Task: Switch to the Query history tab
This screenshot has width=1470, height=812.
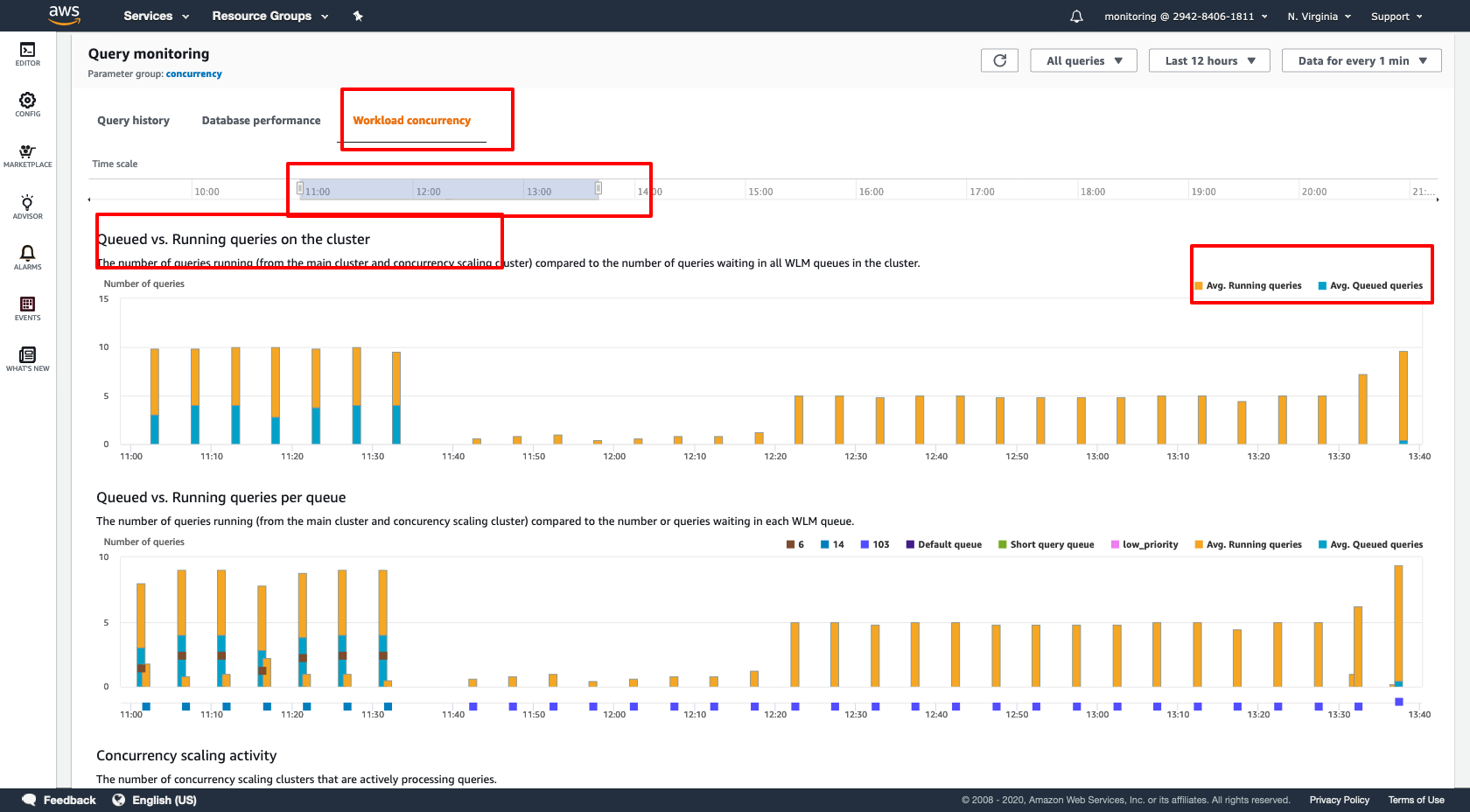Action: click(133, 121)
